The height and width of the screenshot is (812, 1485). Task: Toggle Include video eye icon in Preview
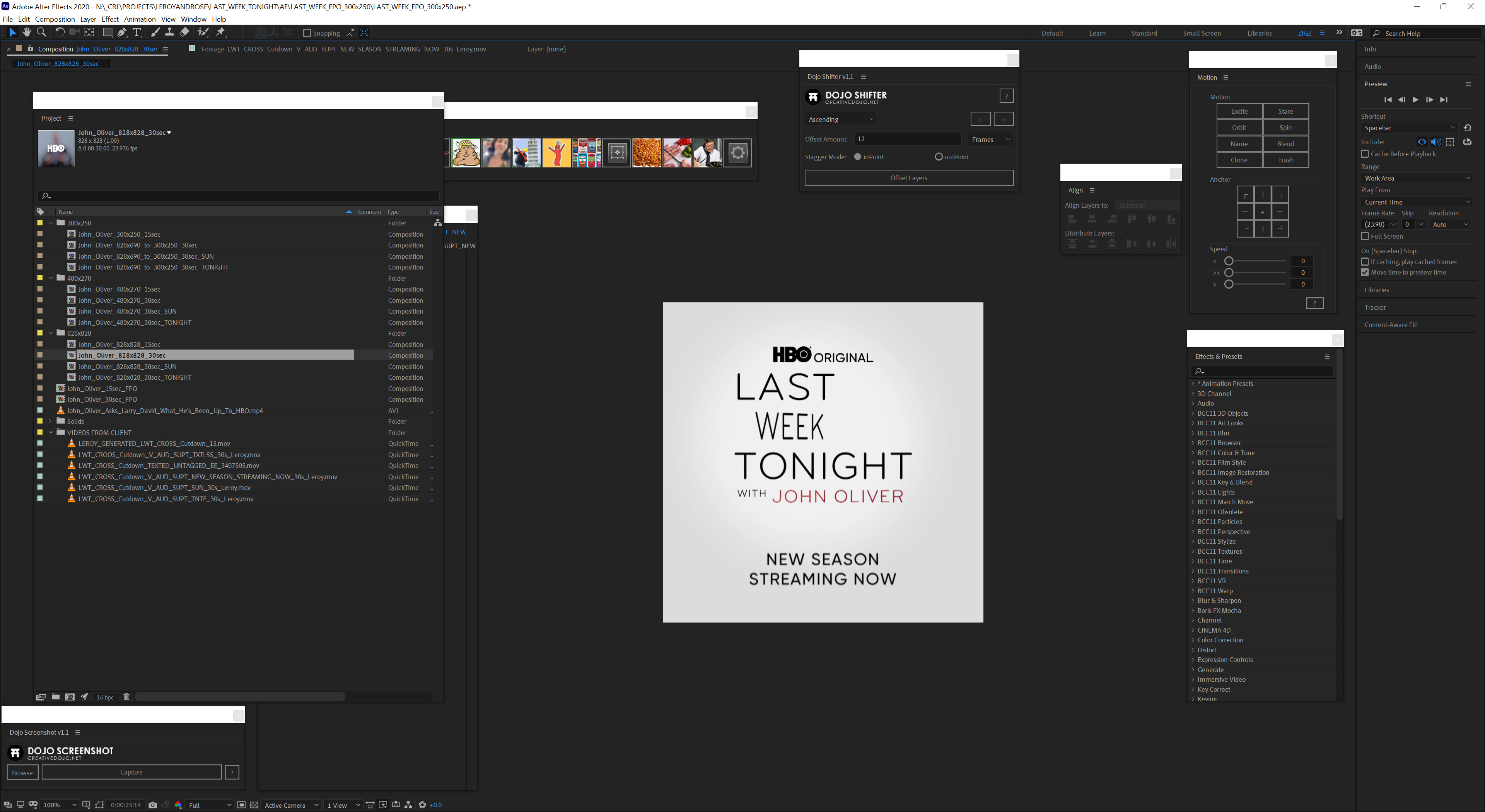pos(1422,142)
